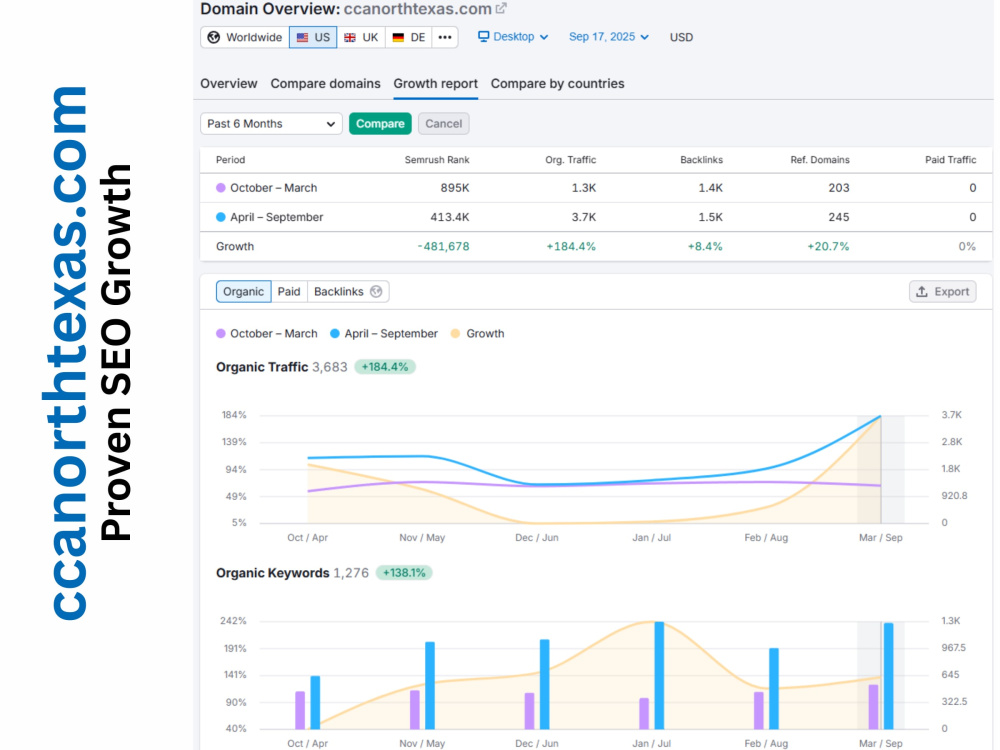Select US database option
This screenshot has width=1000, height=750.
tap(313, 37)
